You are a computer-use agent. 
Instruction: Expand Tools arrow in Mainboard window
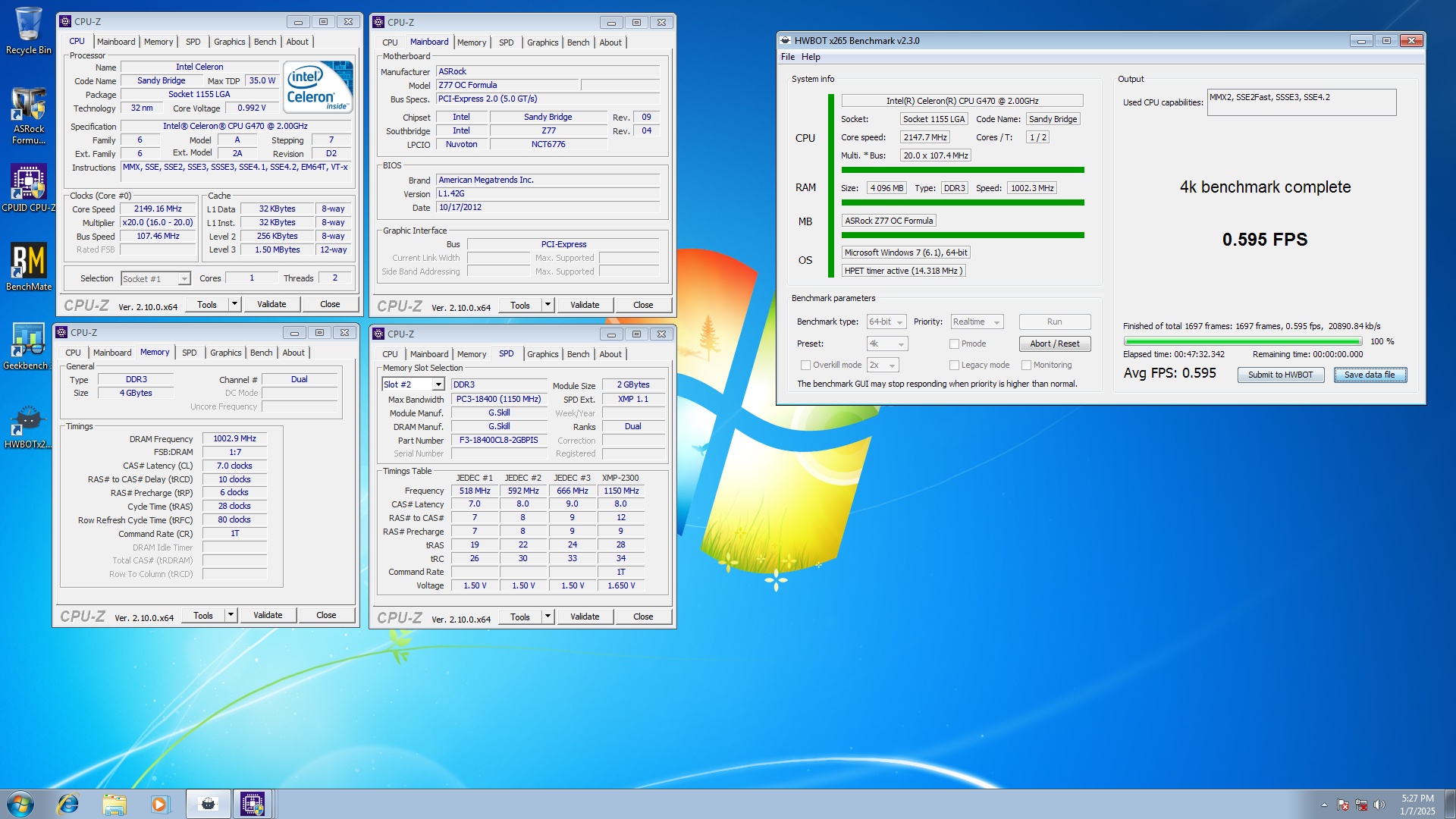[548, 306]
